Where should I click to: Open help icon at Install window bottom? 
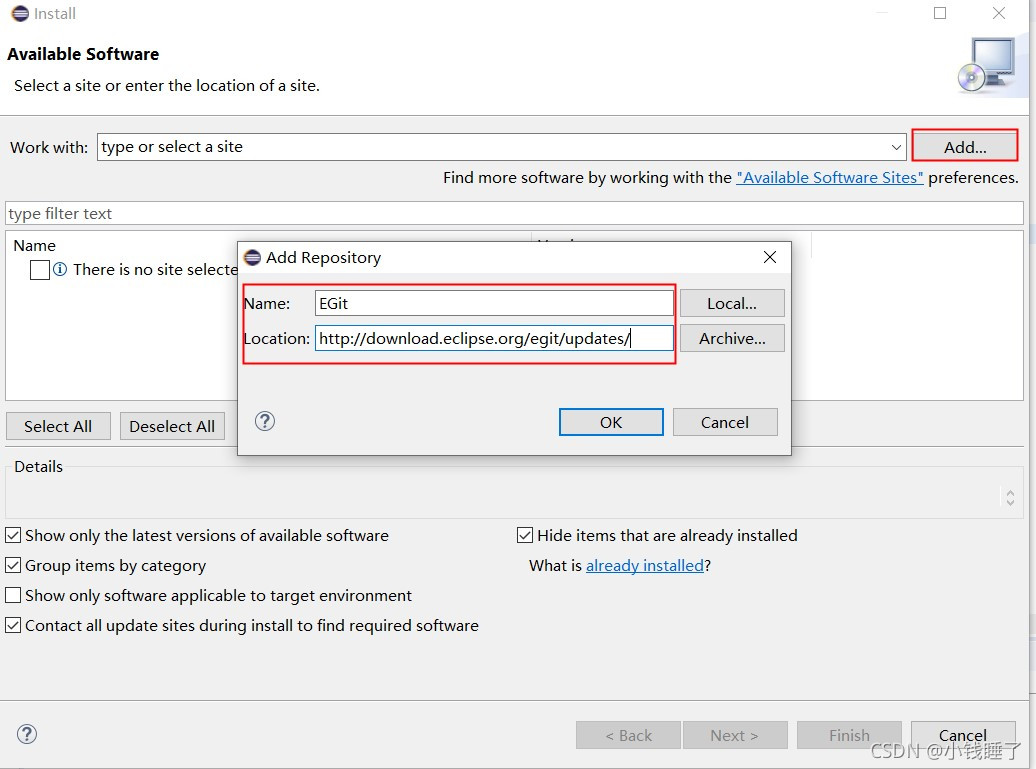[27, 734]
